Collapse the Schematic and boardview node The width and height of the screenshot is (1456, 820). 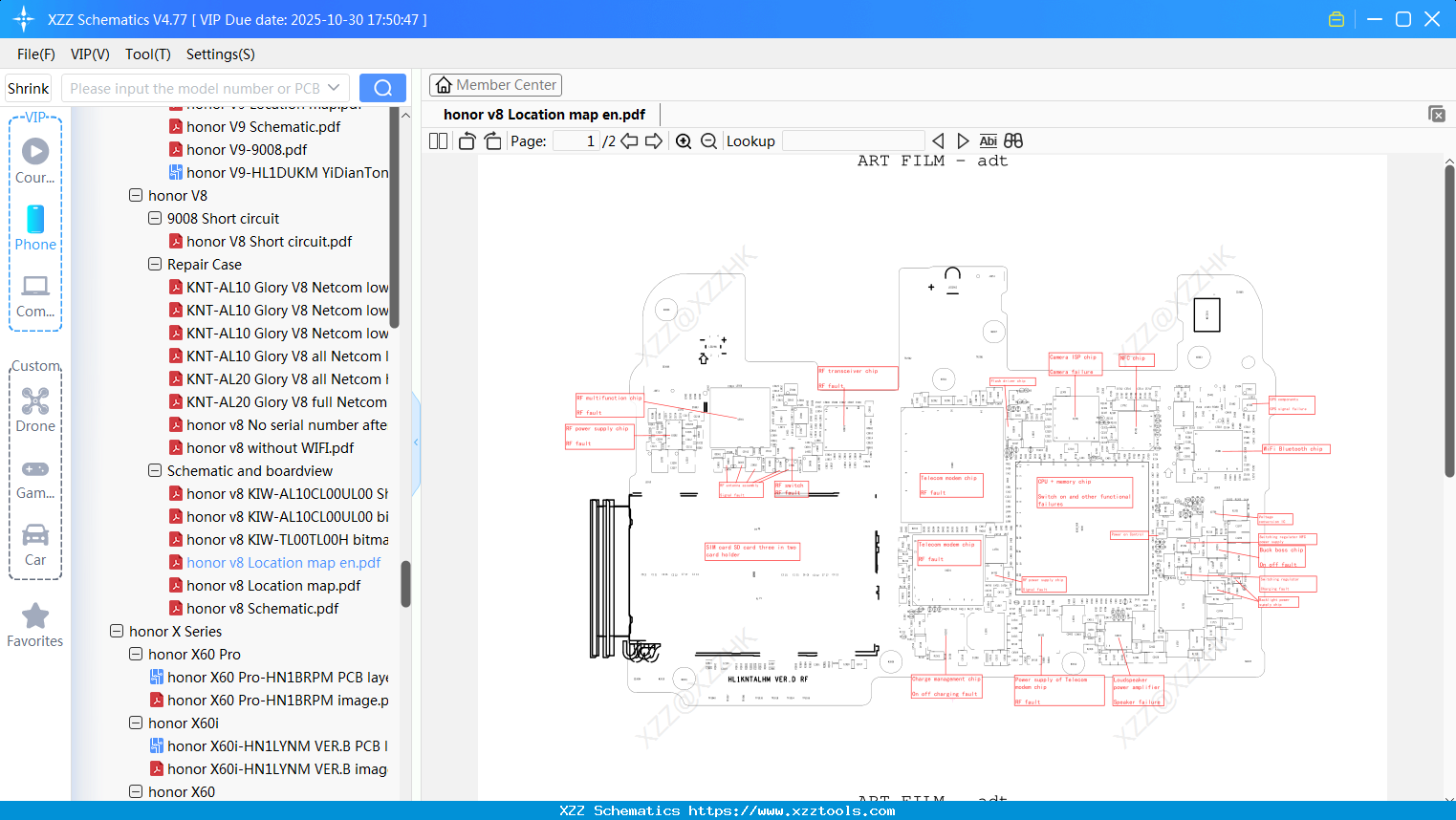tap(155, 470)
